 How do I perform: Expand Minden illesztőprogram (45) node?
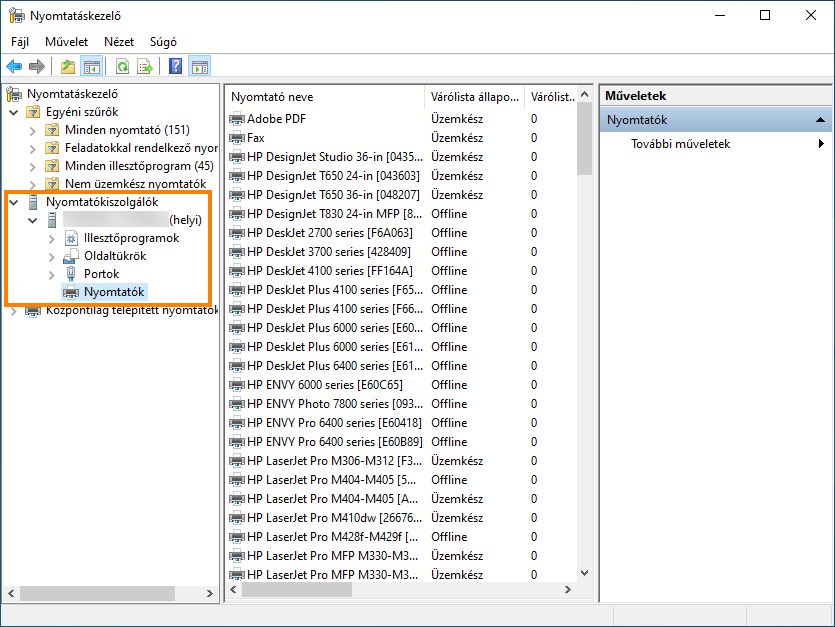[32, 167]
